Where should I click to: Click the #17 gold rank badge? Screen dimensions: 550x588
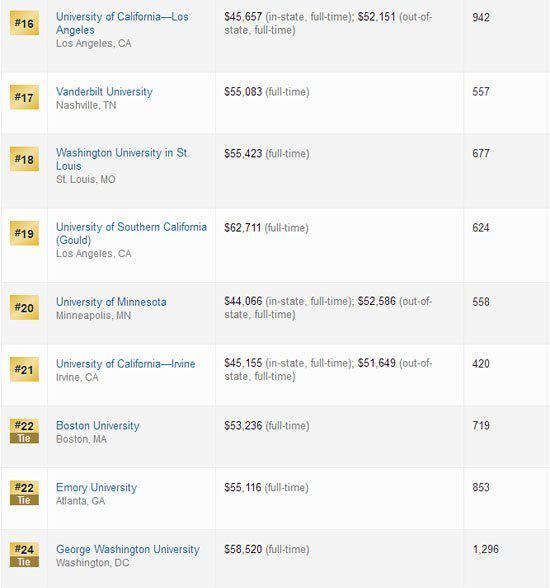tap(24, 98)
